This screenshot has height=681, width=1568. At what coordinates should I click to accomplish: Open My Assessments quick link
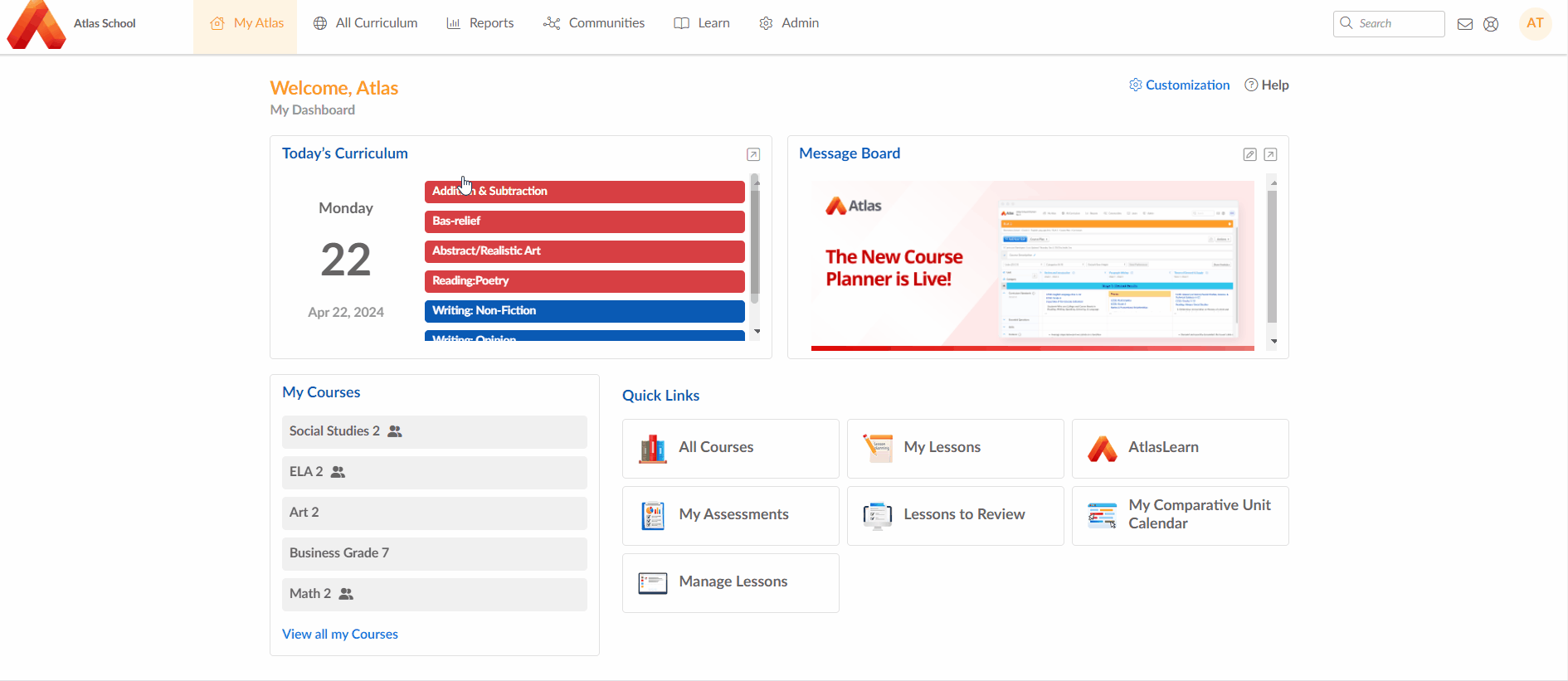point(730,515)
